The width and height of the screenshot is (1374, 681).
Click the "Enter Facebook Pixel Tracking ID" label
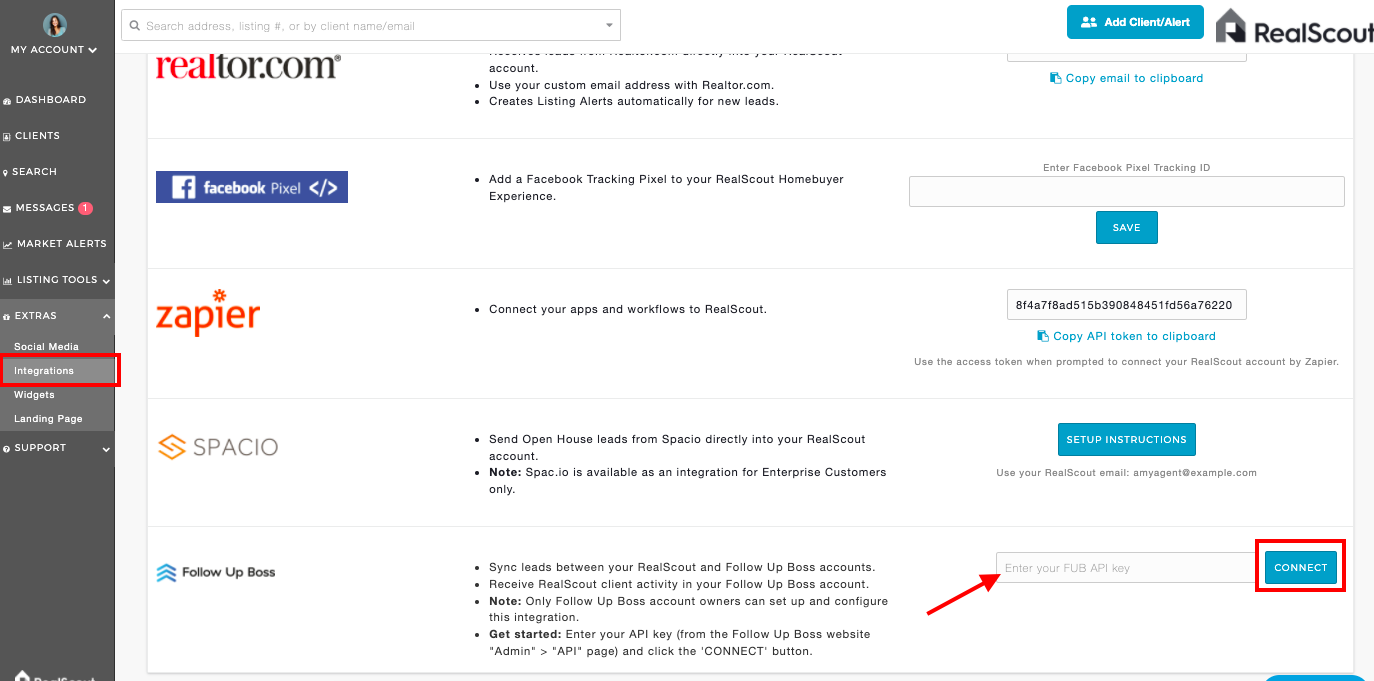coord(1126,168)
